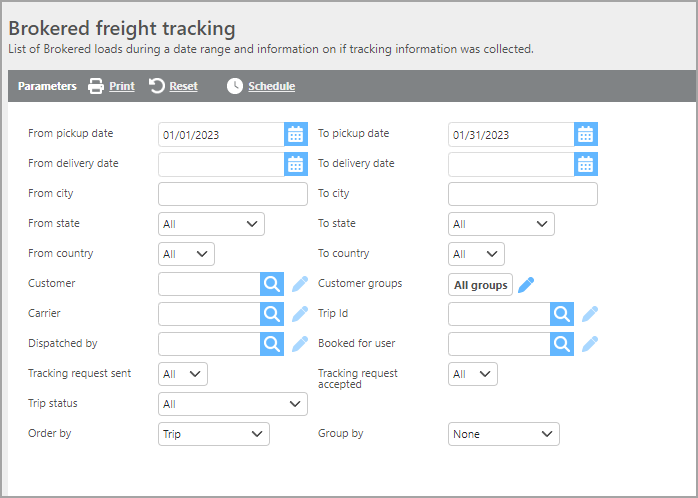This screenshot has height=498, width=698.
Task: Click the Carrier search magnifier icon
Action: coord(271,314)
